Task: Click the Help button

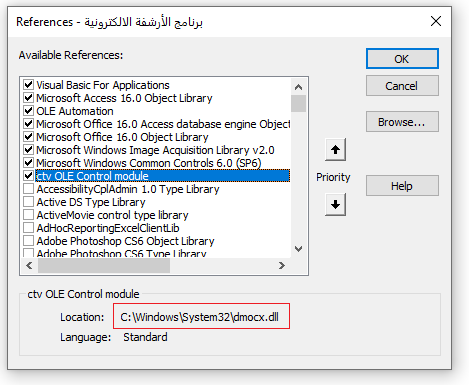Action: point(402,186)
